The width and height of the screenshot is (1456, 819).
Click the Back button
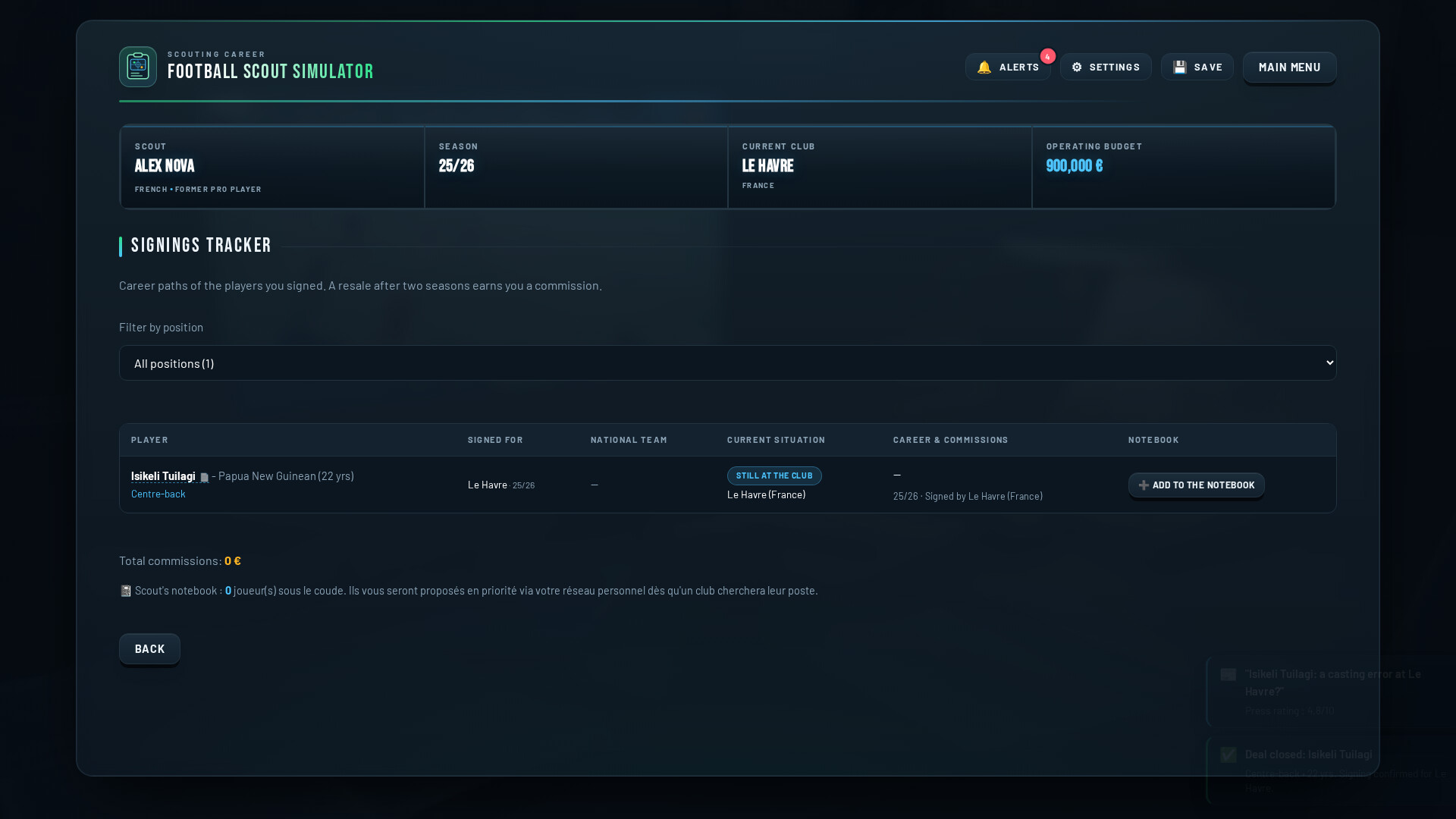[149, 649]
